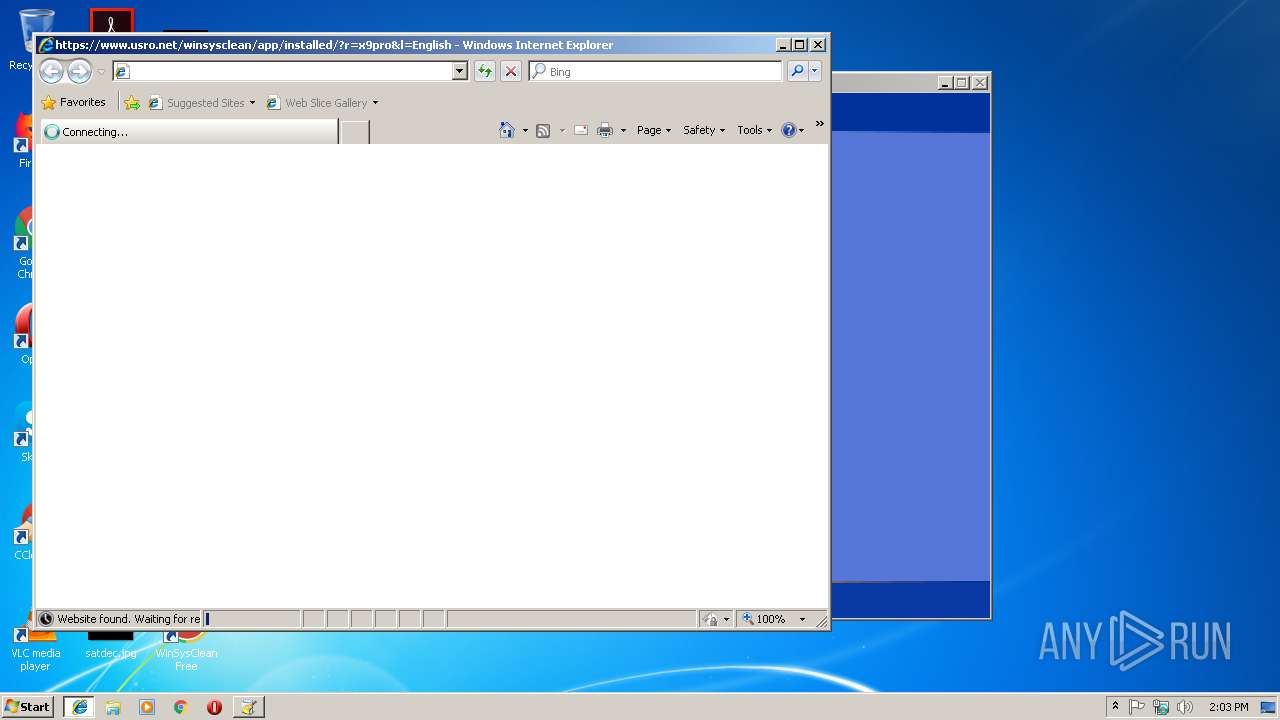Click the Stop loading icon
1280x720 pixels.
point(510,71)
